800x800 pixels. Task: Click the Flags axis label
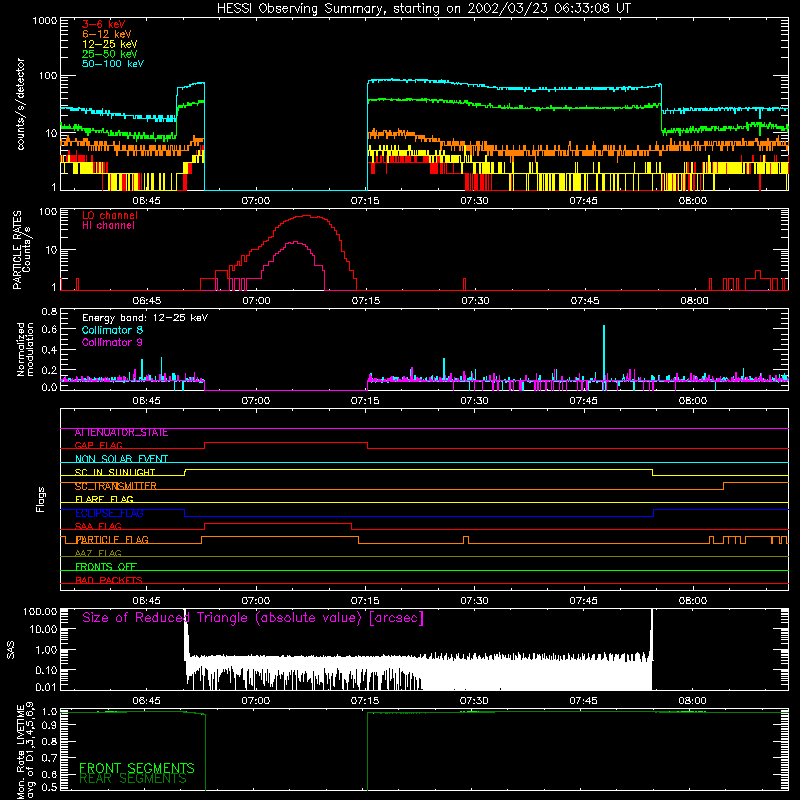[x=41, y=499]
